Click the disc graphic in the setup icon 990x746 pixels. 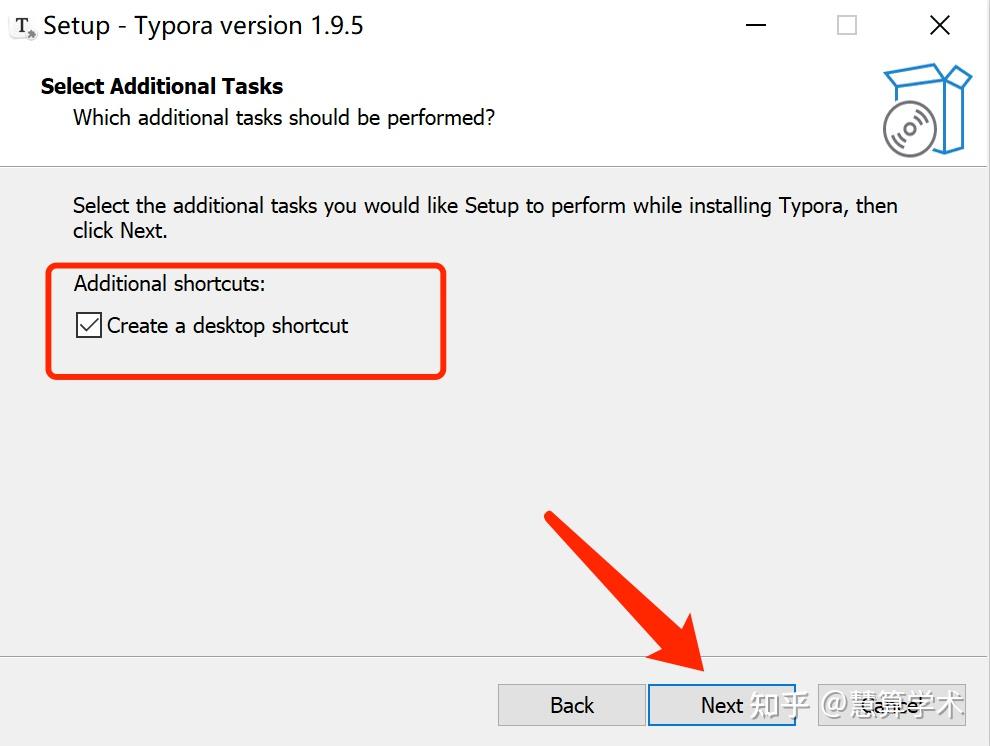click(909, 129)
